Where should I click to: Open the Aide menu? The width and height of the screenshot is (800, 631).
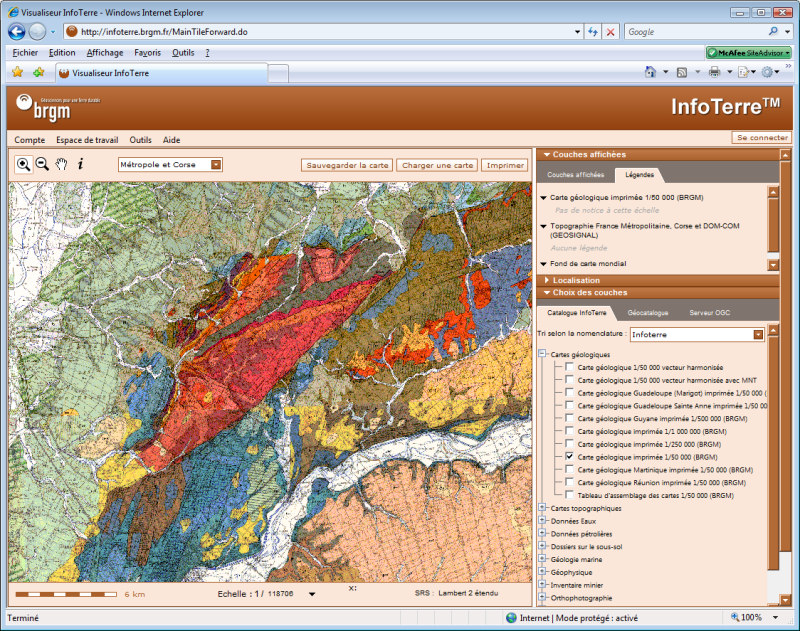coord(171,140)
